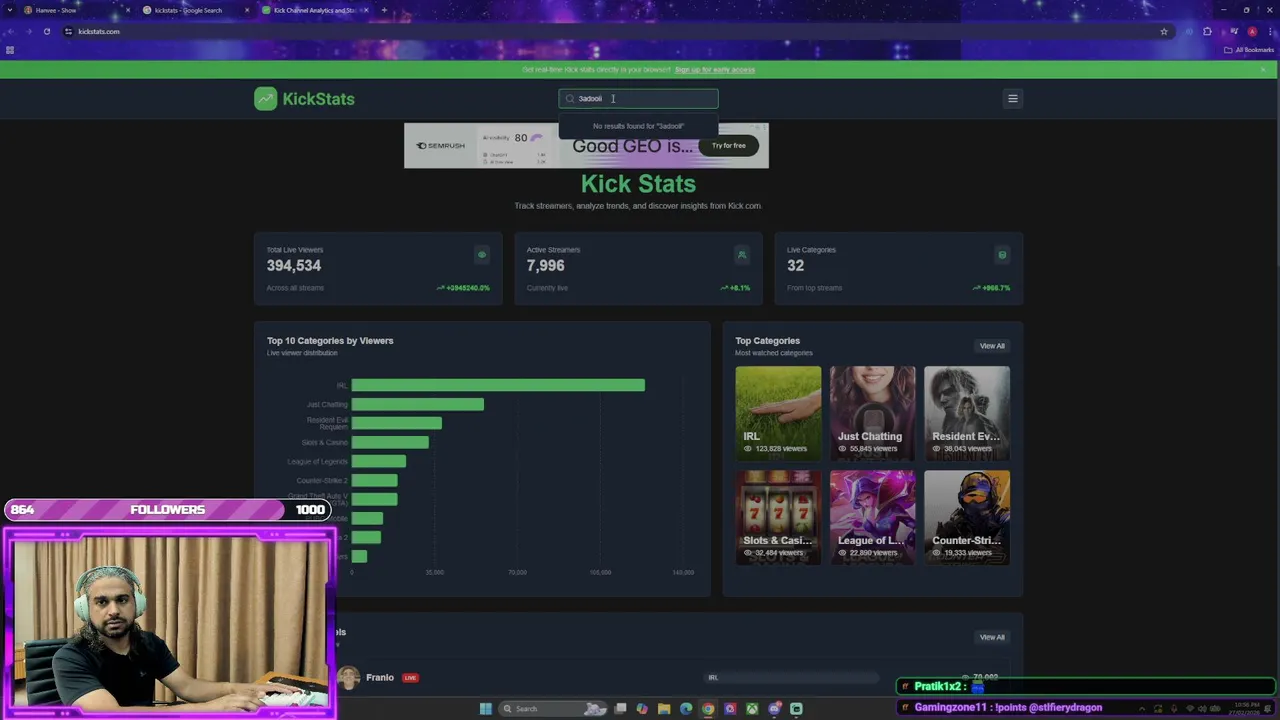This screenshot has width=1280, height=720.
Task: Open File Explorer from the taskbar
Action: 664,709
